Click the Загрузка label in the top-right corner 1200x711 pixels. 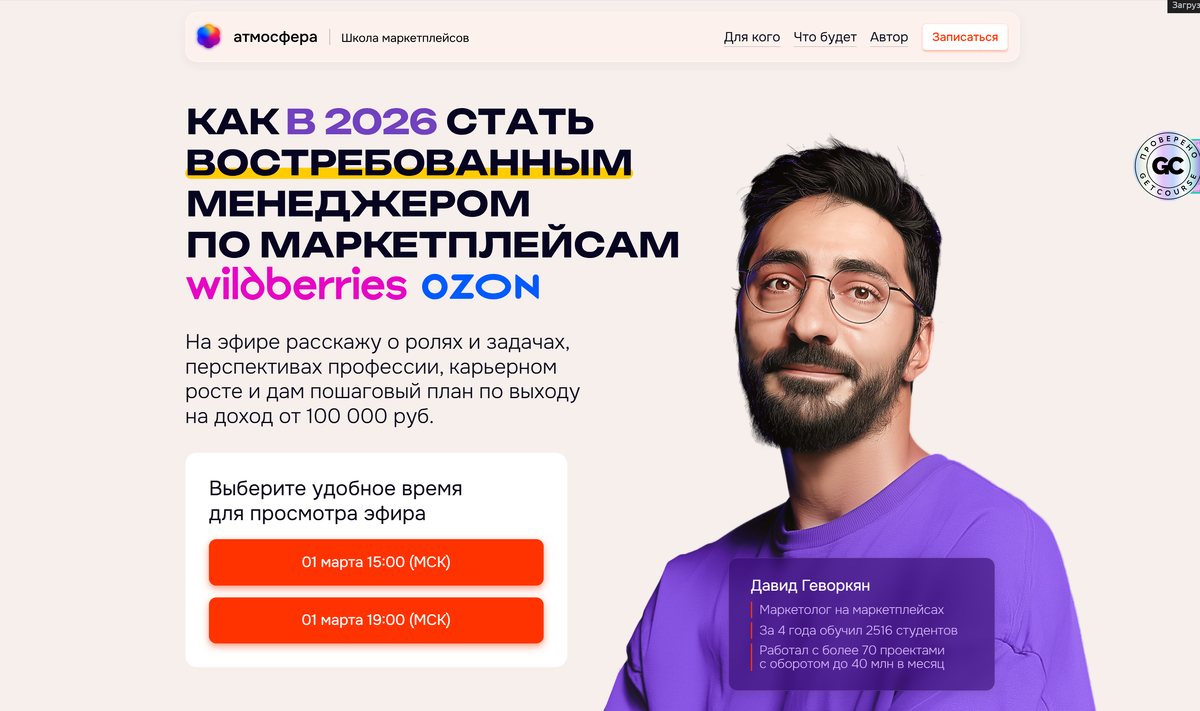[1183, 6]
